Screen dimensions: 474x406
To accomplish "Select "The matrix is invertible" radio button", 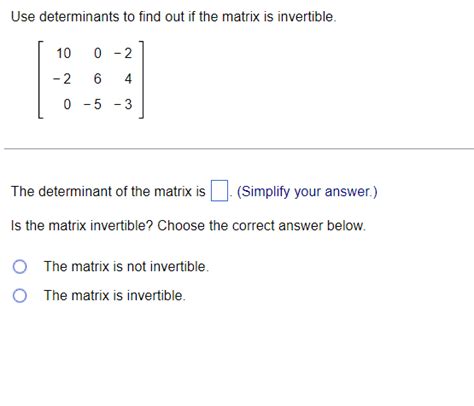I will pyautogui.click(x=20, y=295).
